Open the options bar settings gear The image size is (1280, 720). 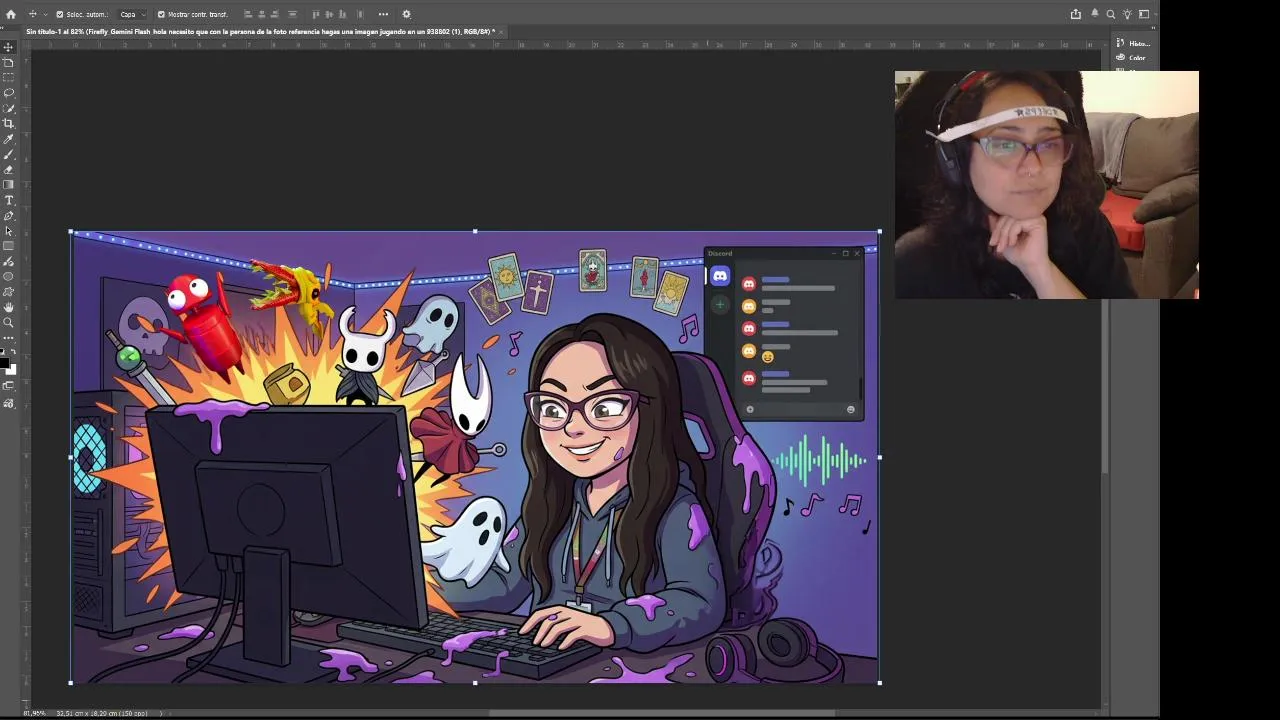click(x=406, y=14)
